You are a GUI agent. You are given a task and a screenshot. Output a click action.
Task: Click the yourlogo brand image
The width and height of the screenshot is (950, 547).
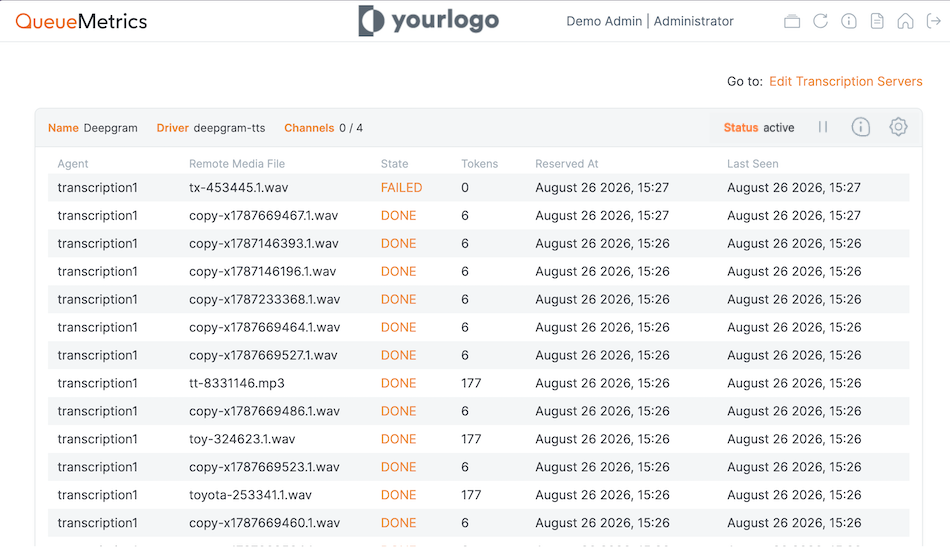point(428,21)
